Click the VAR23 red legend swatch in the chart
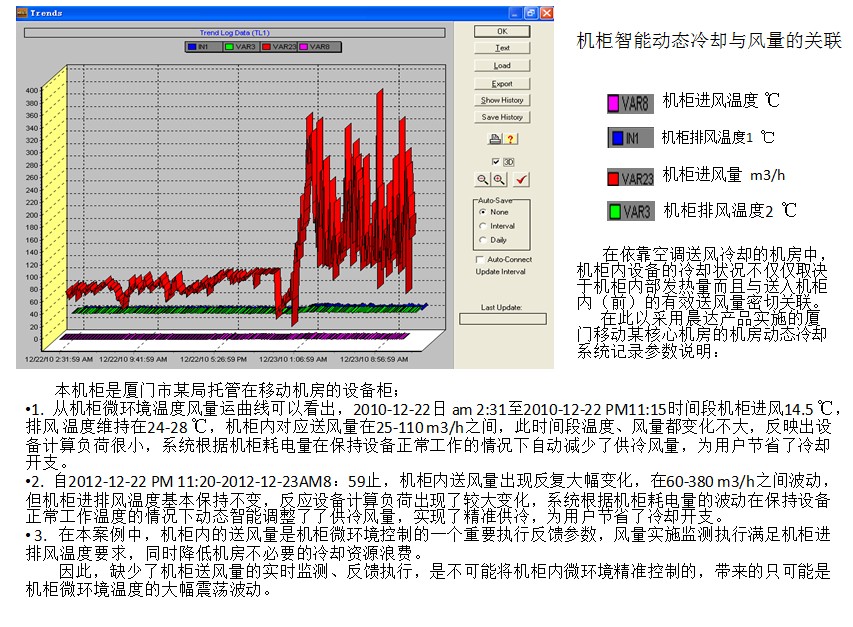This screenshot has width=853, height=627. [x=267, y=47]
